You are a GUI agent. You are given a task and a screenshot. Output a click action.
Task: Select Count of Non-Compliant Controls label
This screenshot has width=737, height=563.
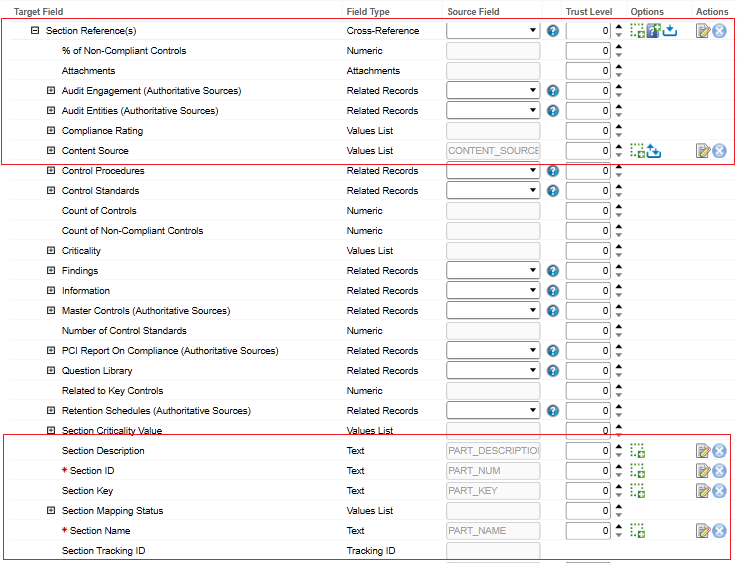[133, 231]
